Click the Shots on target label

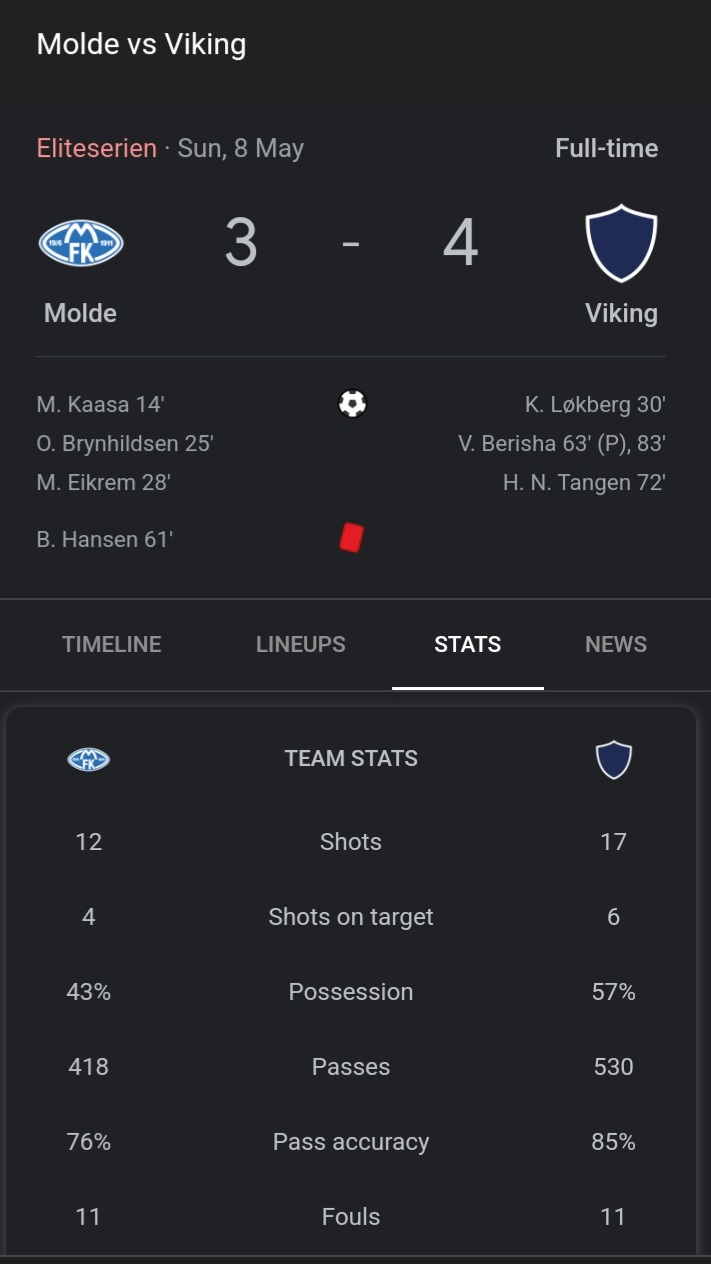(351, 917)
